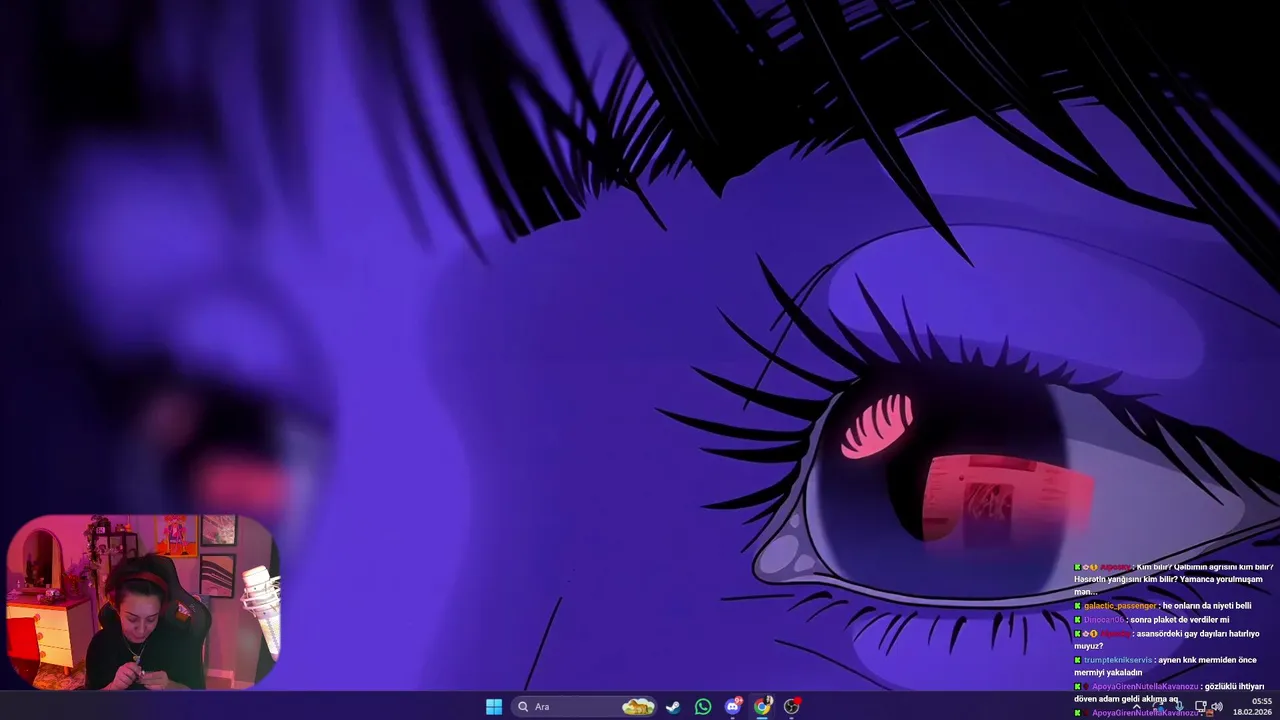1280x720 pixels.
Task: Open OBS Studio from the taskbar
Action: point(792,706)
